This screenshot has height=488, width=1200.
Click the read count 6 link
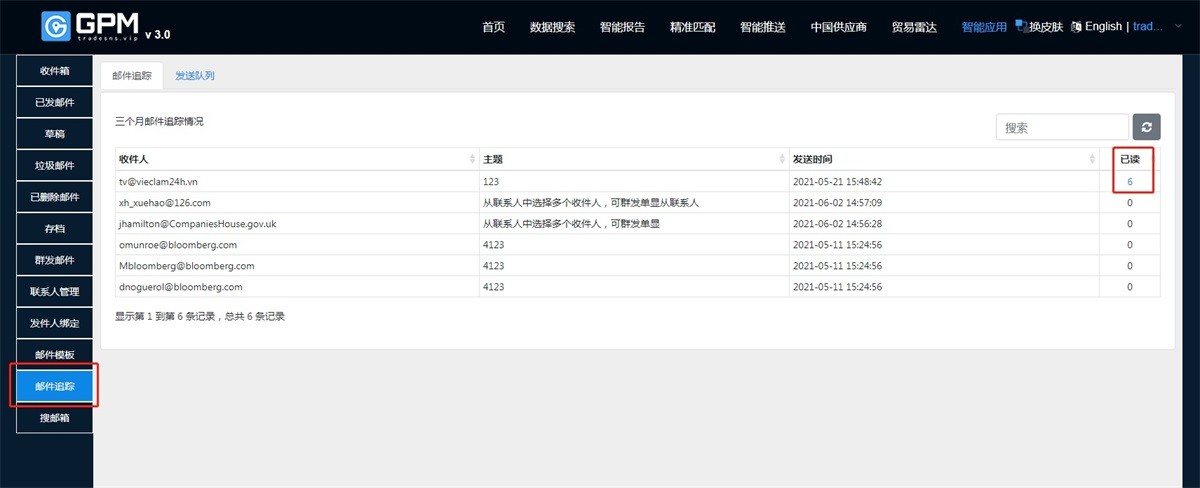[x=1130, y=181]
